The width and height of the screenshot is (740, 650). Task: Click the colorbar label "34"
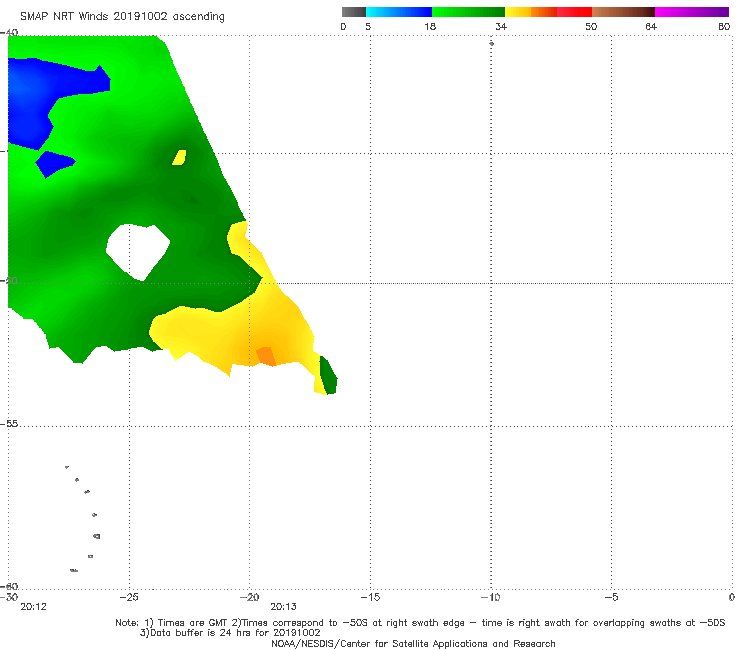[501, 26]
